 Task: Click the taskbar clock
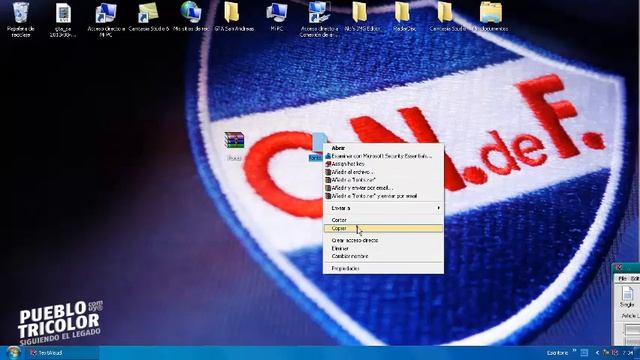(628, 353)
